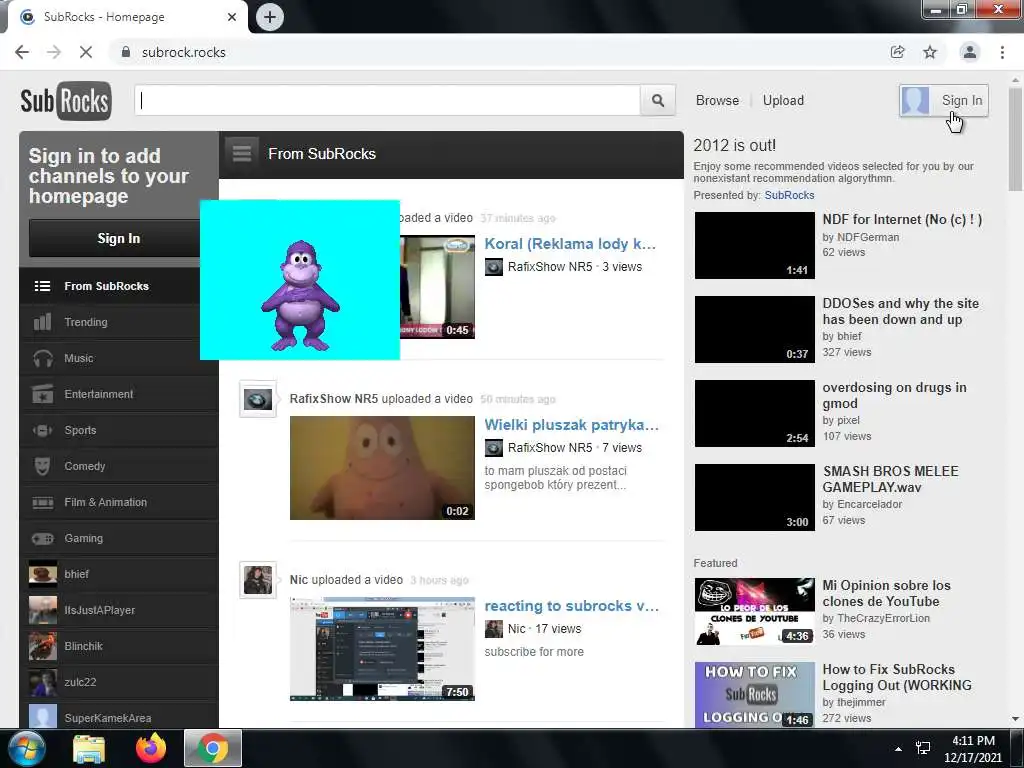Image resolution: width=1024 pixels, height=768 pixels.
Task: Click SubRocks presenter link
Action: 789,195
